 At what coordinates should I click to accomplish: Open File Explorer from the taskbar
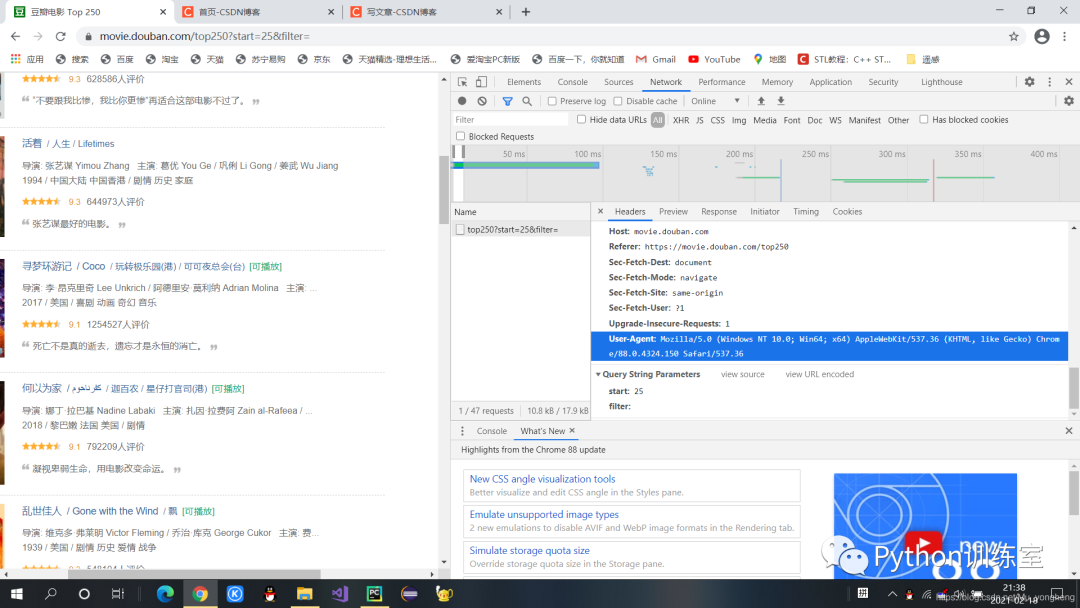pos(304,594)
